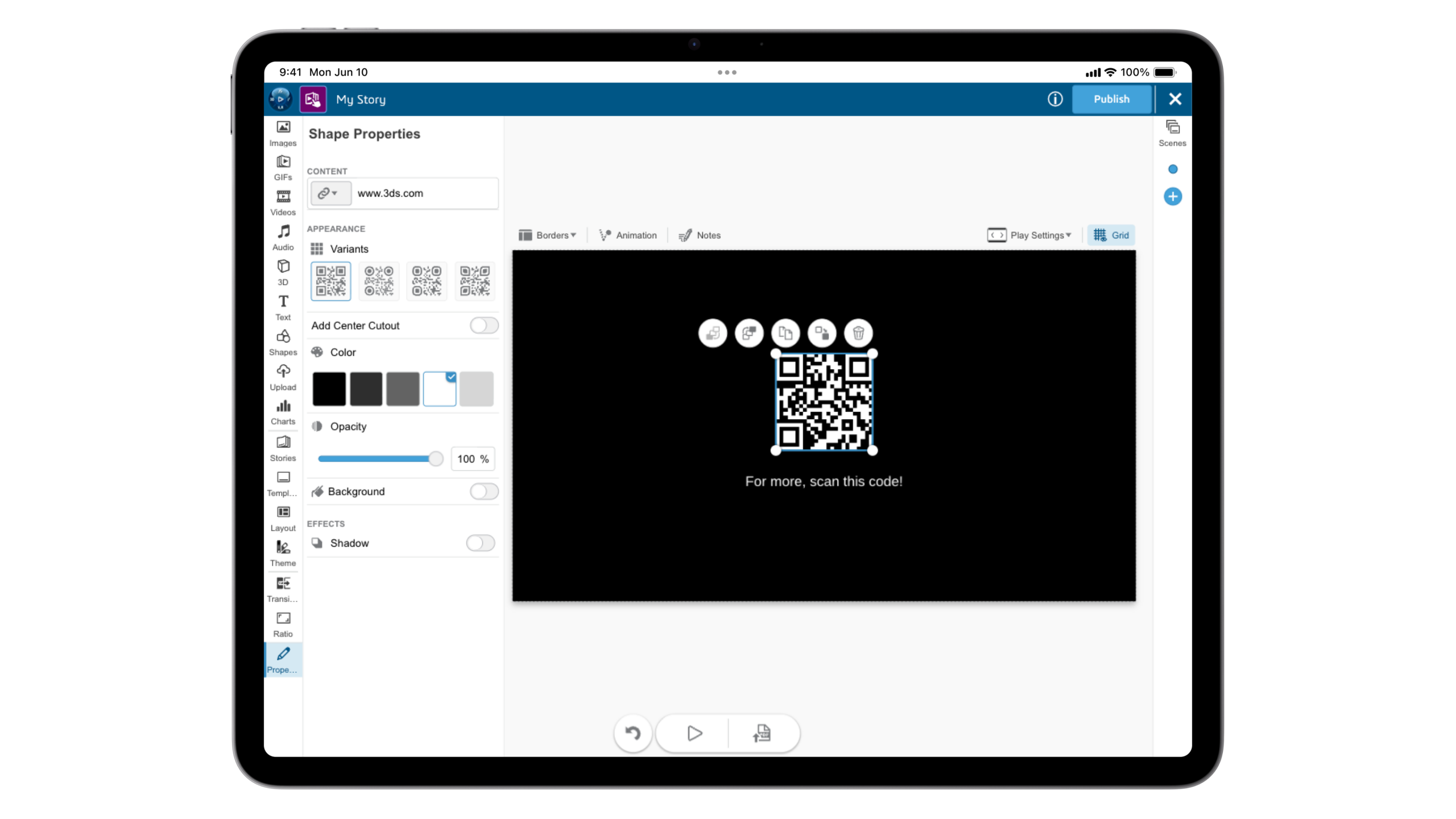Image resolution: width=1456 pixels, height=819 pixels.
Task: Click 'For more, scan this code!' text
Action: click(824, 481)
